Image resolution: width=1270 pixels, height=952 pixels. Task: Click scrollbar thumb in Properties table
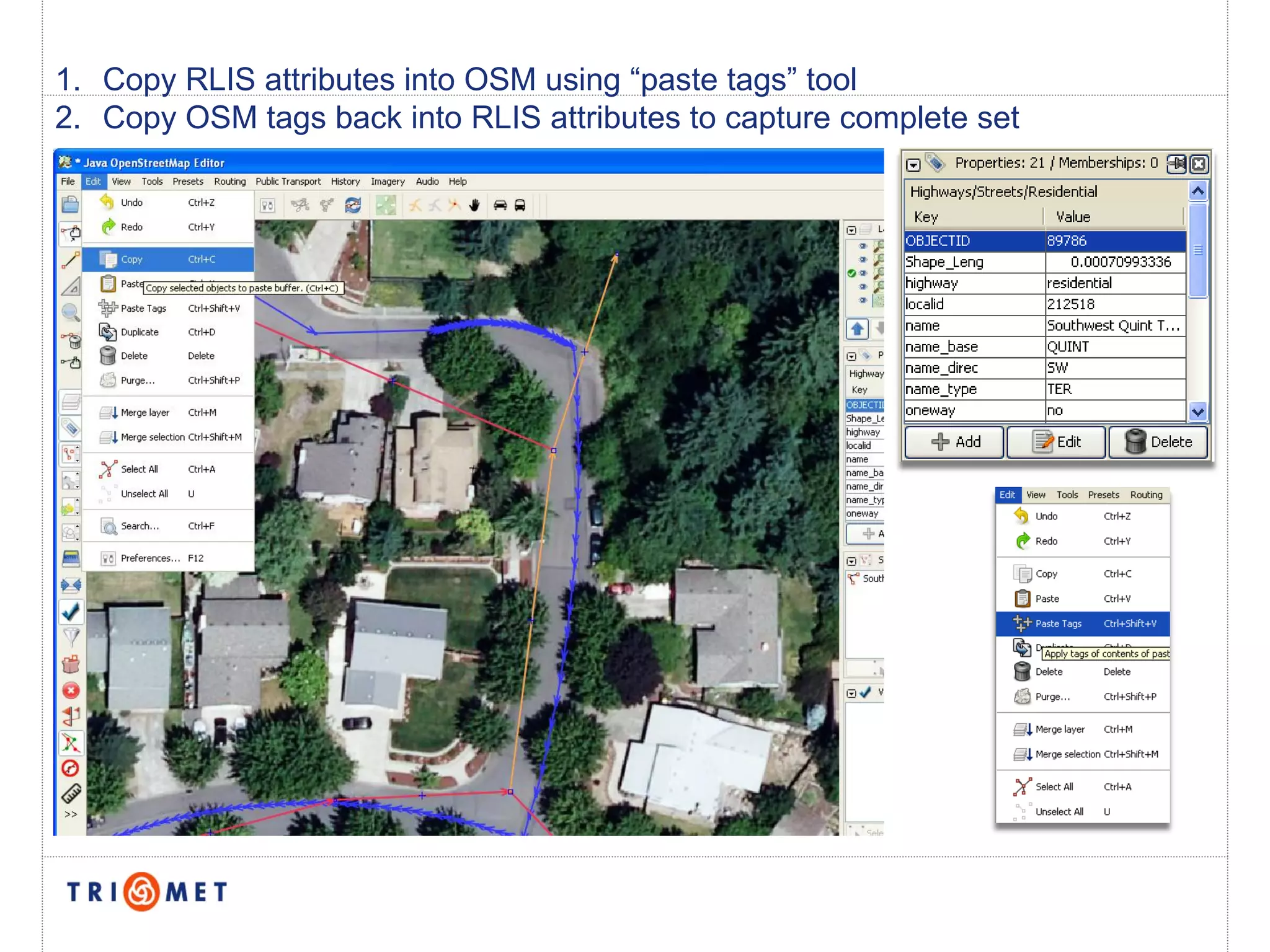click(x=1198, y=250)
